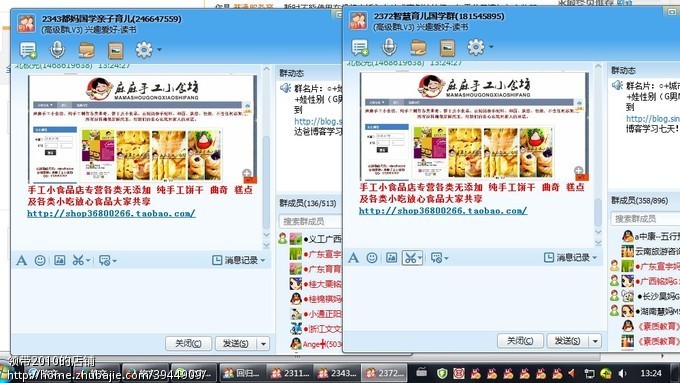
Task: Click 搜索群成员 field in 2343 window
Action: click(x=311, y=221)
